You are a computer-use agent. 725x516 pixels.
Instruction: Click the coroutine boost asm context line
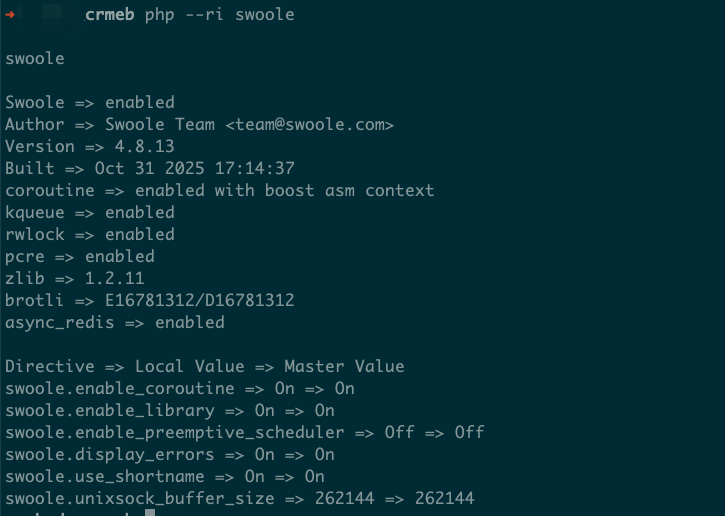point(219,190)
